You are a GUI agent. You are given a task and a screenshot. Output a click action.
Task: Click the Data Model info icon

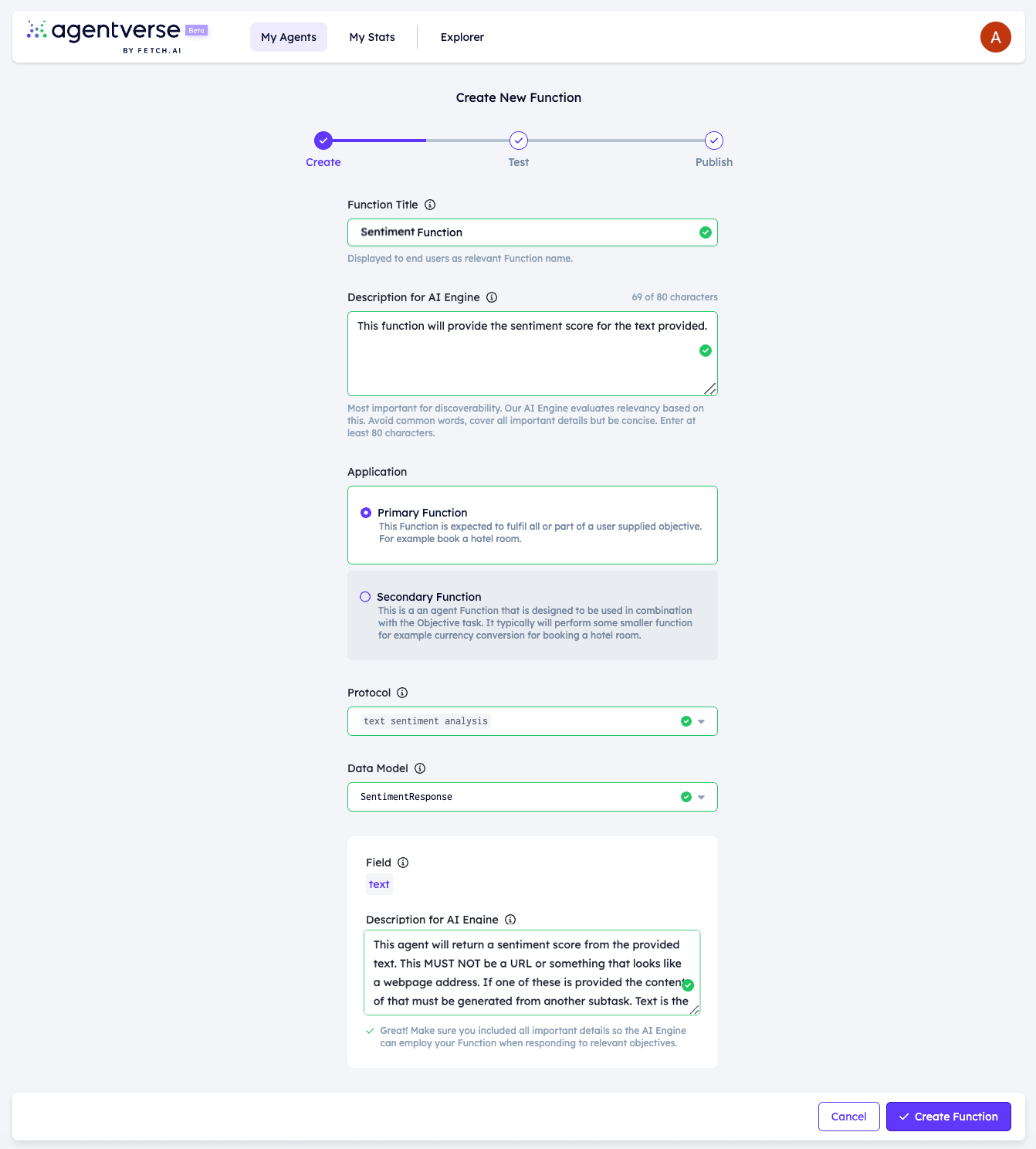point(420,768)
